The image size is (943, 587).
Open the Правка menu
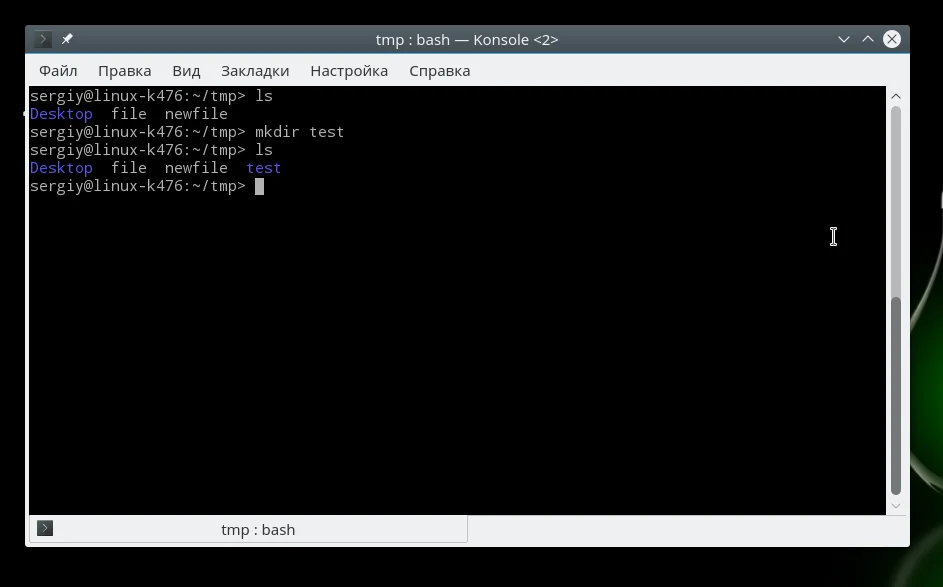(x=124, y=71)
